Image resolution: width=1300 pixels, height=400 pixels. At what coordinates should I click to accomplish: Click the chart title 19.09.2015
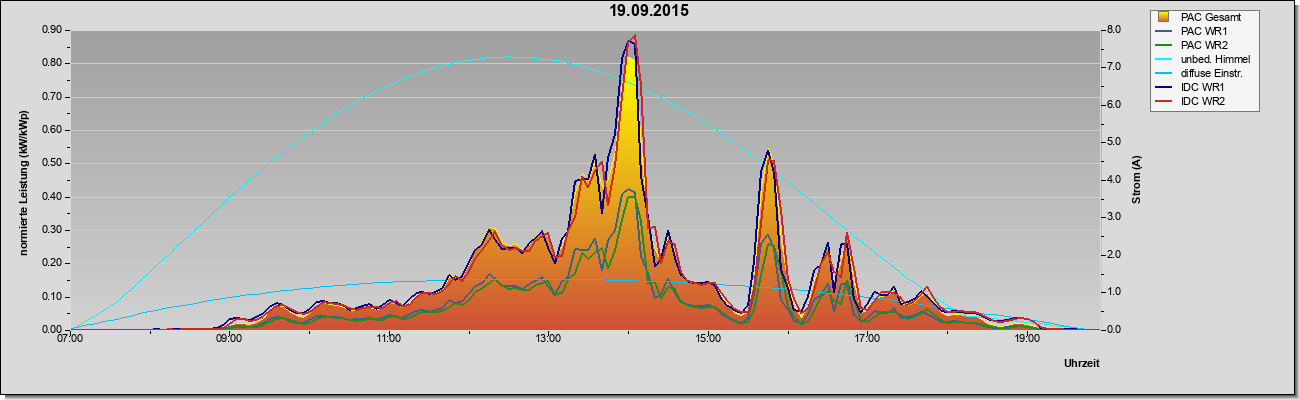(649, 11)
